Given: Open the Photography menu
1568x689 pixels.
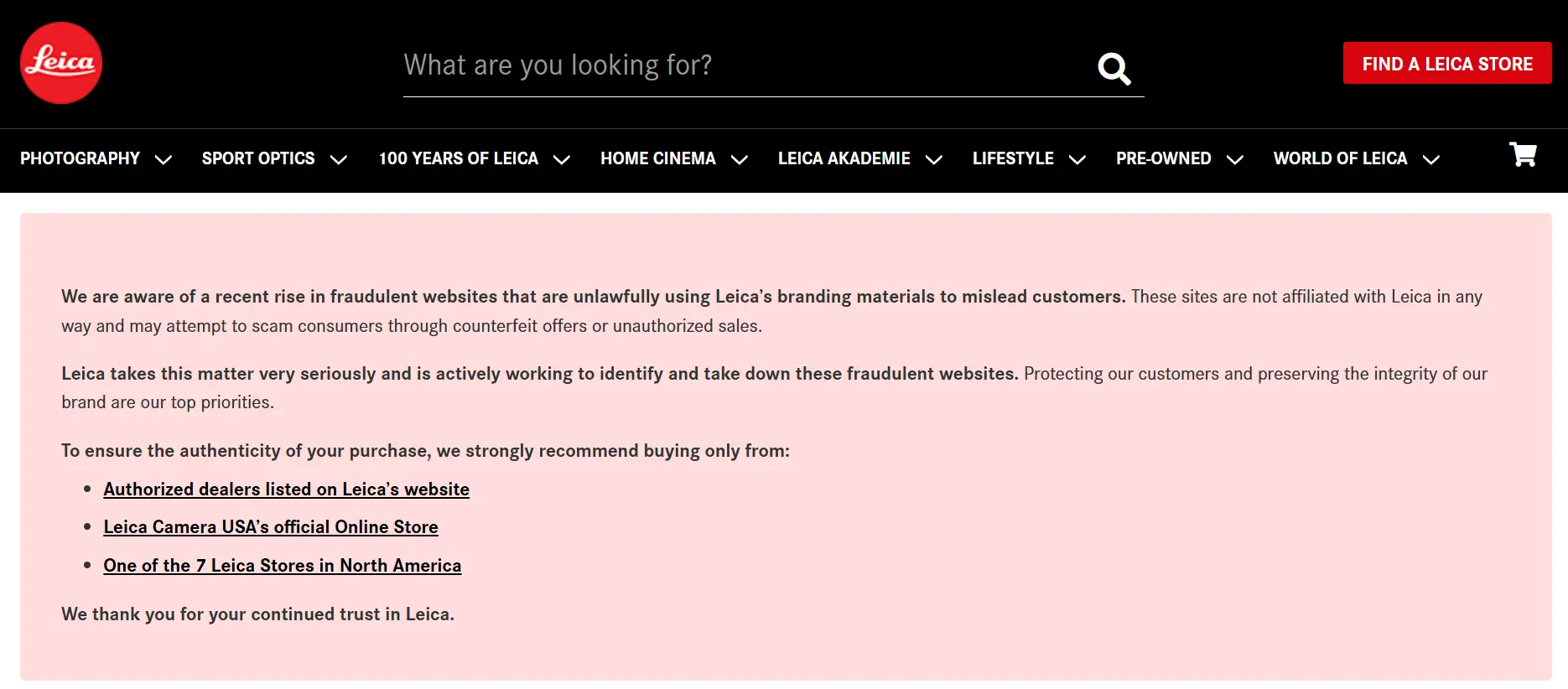Looking at the screenshot, I should (80, 158).
